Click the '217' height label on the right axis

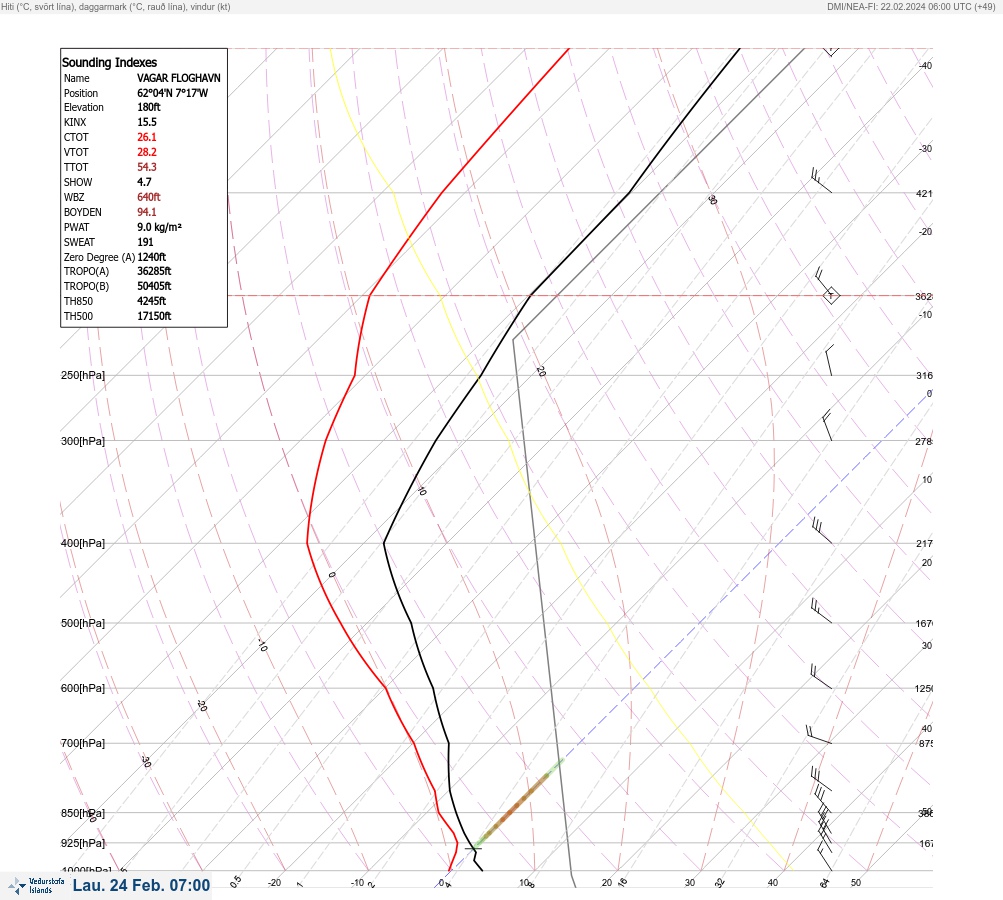924,543
